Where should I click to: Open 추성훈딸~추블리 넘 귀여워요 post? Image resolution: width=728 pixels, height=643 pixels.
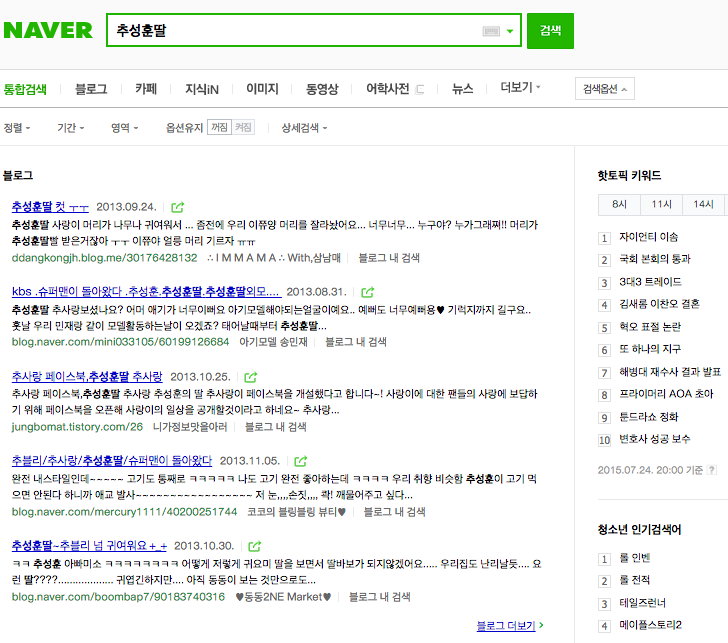tap(89, 546)
